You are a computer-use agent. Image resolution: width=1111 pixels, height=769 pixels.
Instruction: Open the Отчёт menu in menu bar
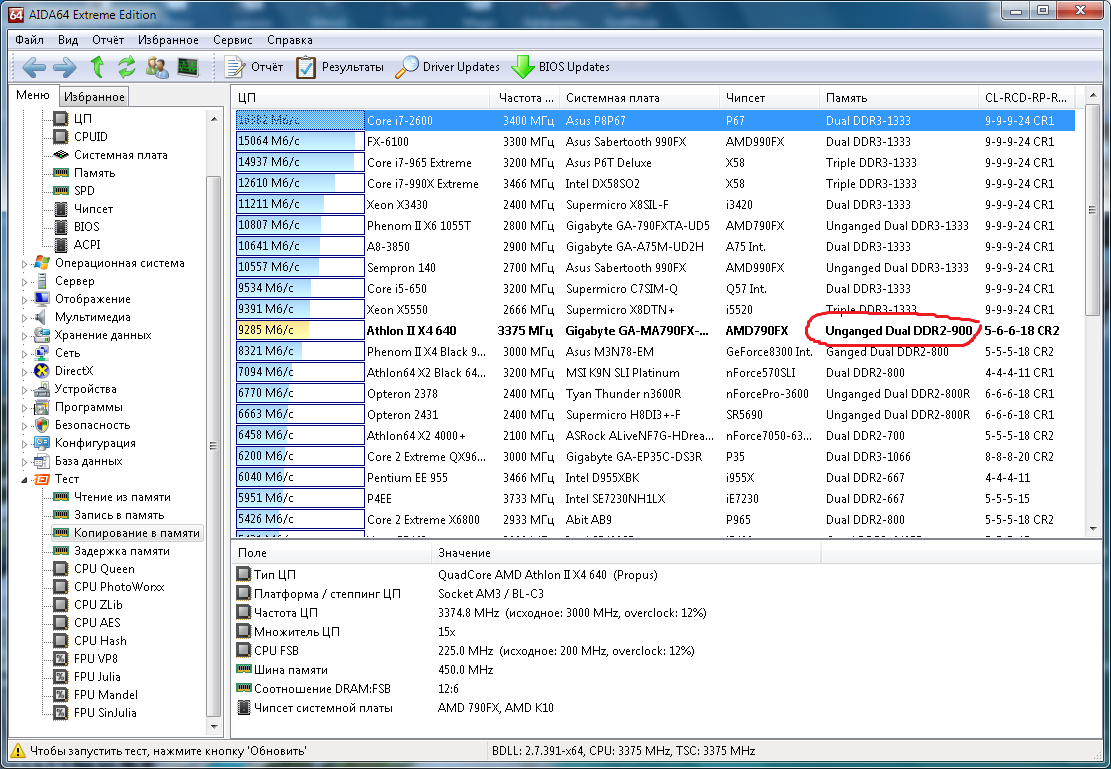(108, 40)
